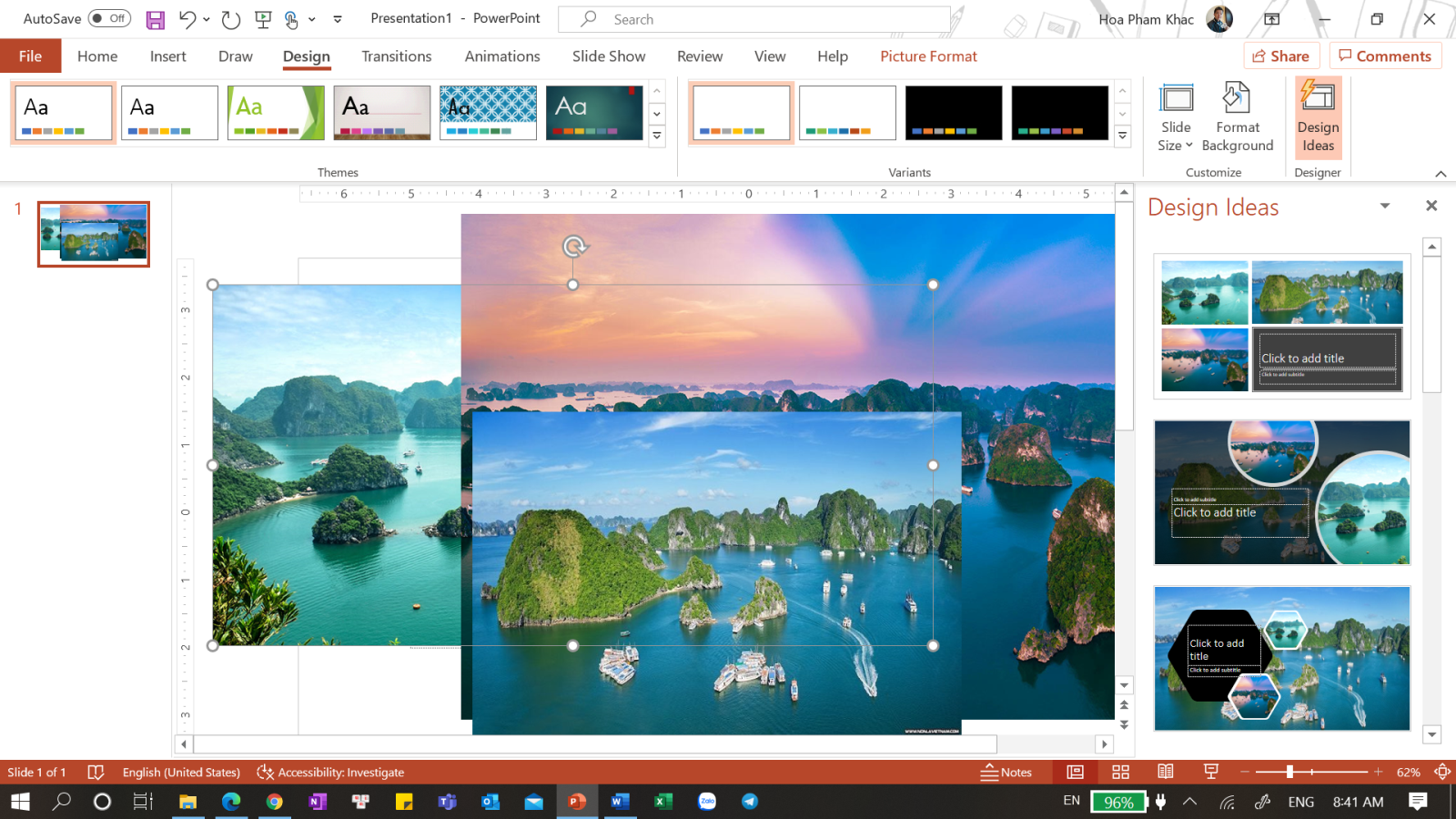This screenshot has height=819, width=1456.
Task: Click the Share button
Action: pos(1280,56)
